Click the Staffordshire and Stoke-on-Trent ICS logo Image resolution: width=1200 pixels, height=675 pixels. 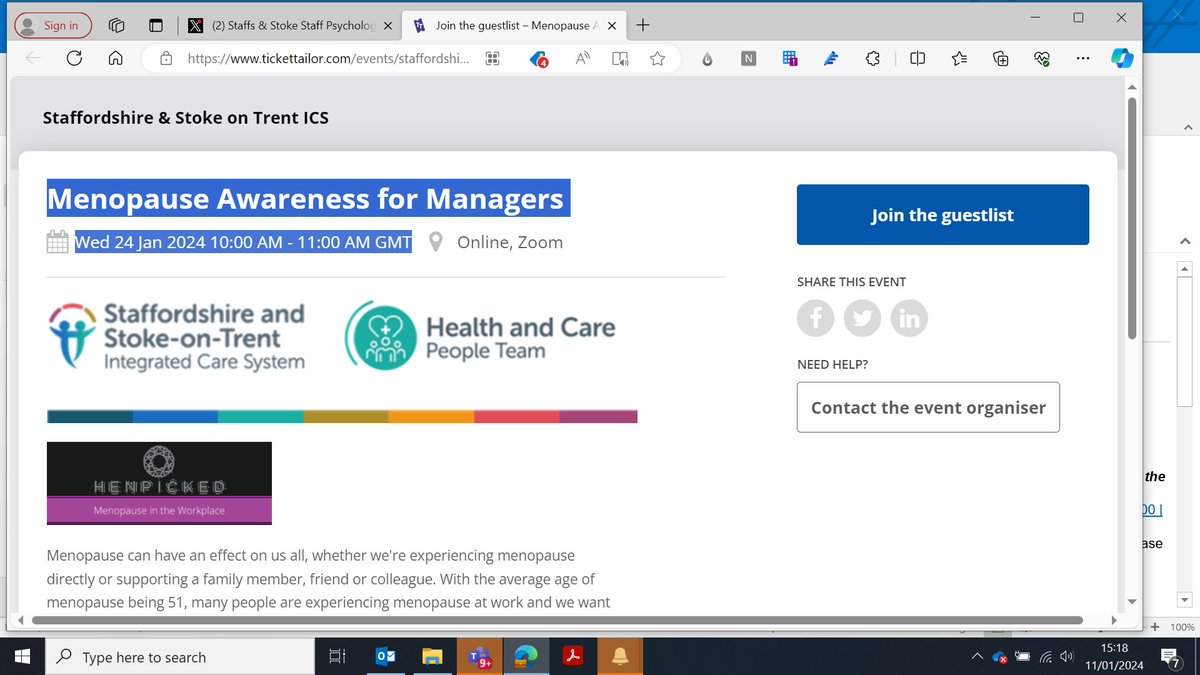[x=177, y=336]
